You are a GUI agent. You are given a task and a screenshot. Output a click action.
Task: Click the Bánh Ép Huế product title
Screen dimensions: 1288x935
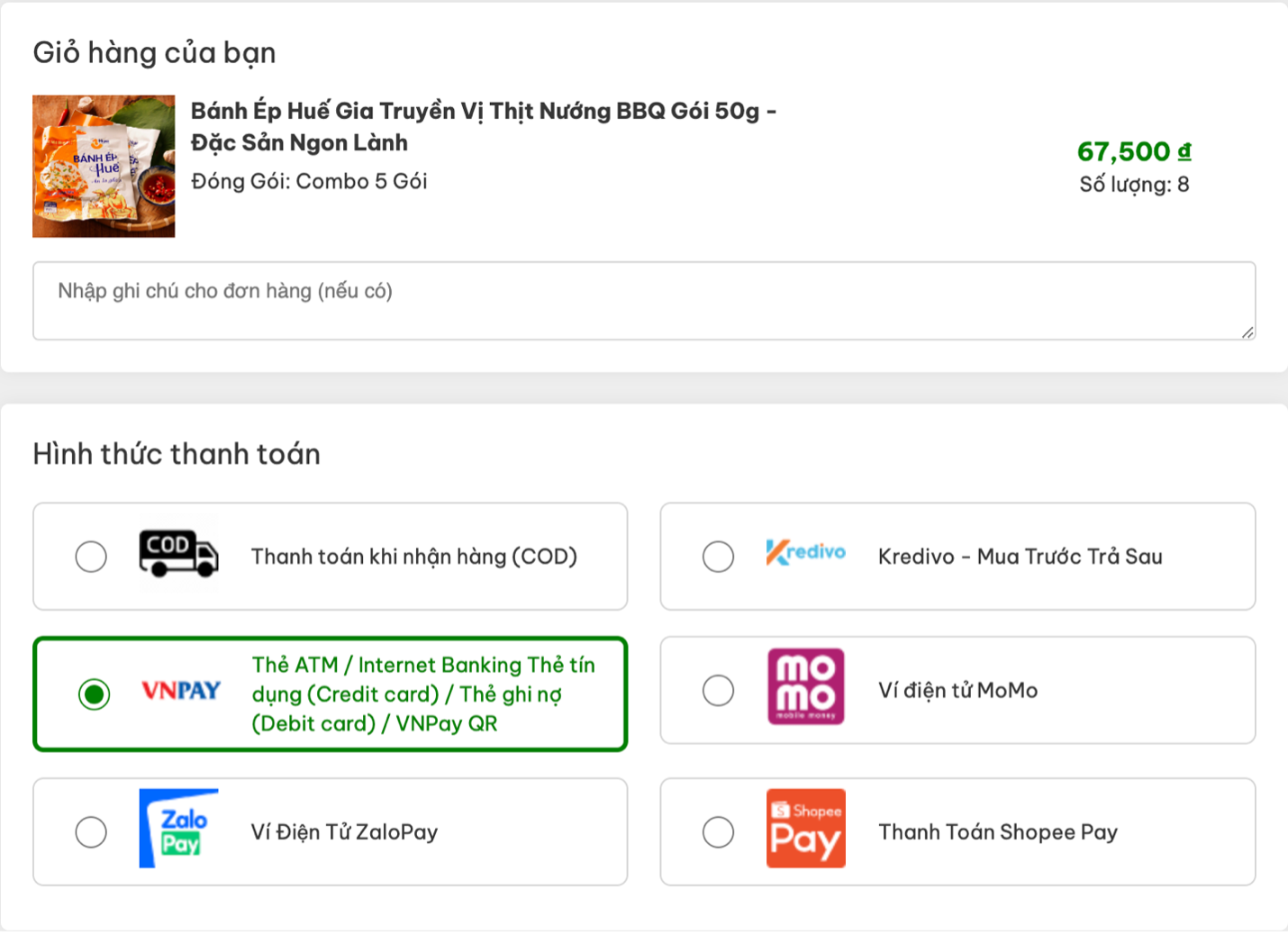[x=483, y=126]
